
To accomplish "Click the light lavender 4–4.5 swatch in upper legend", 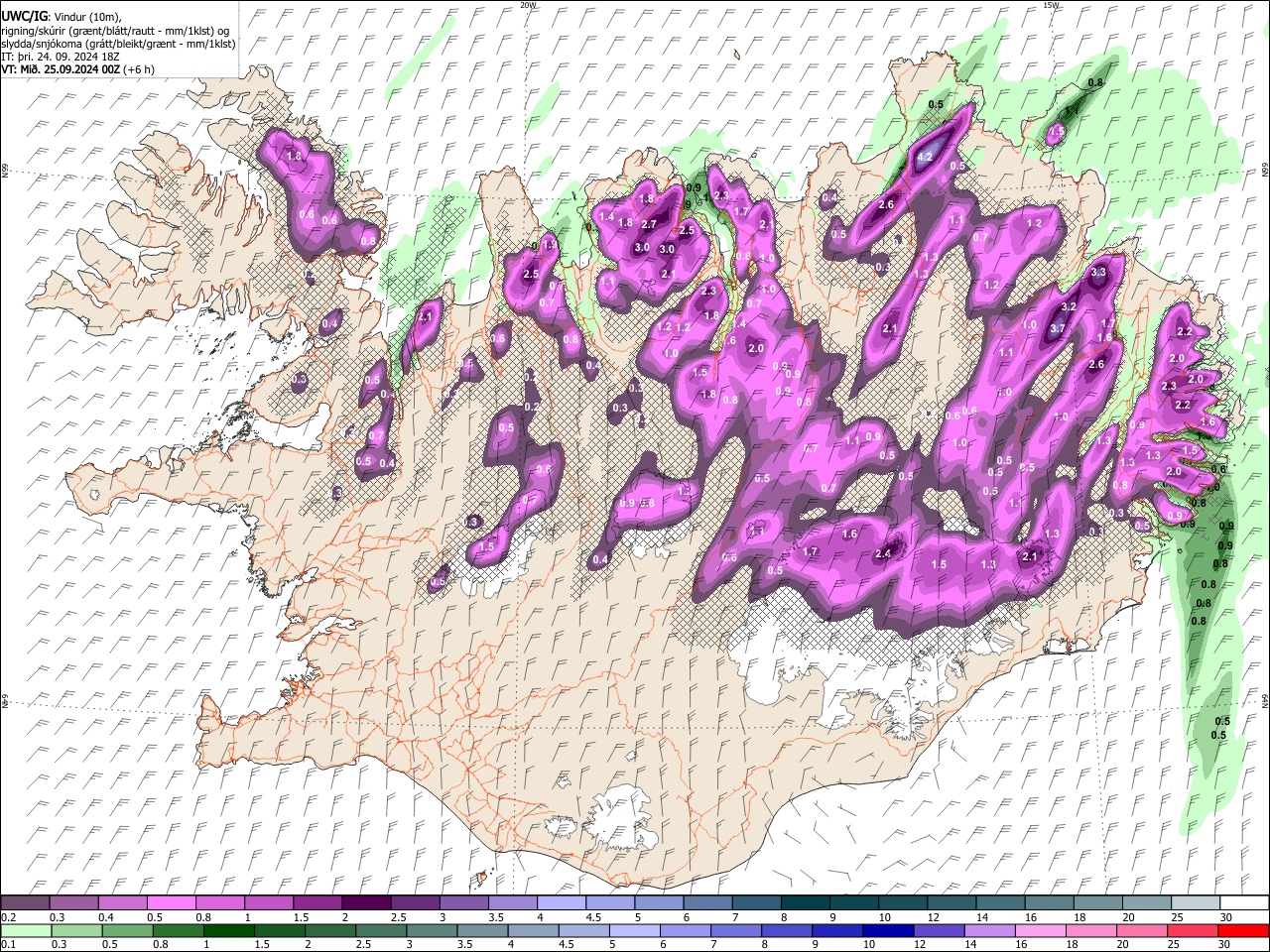I will pos(561,902).
